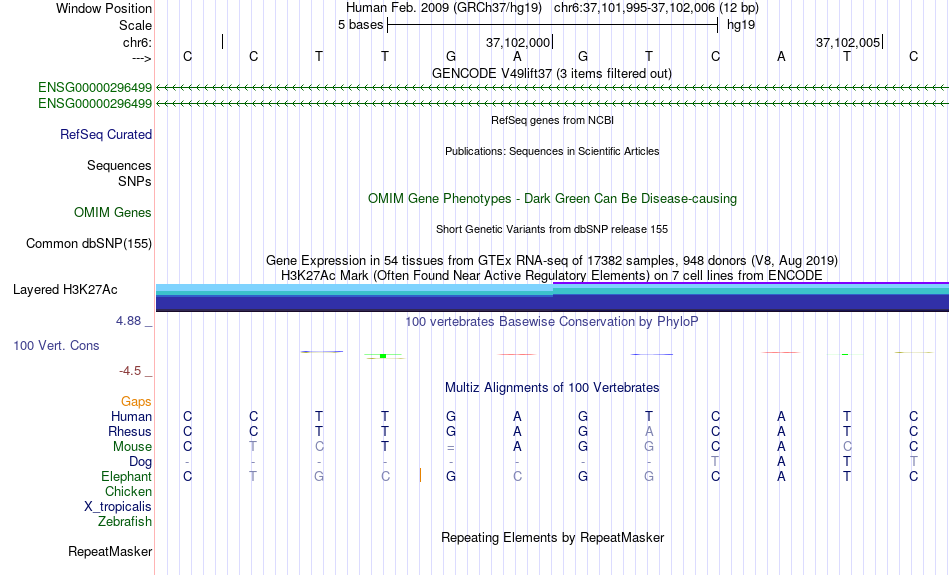Click the orange Gaps label
Viewport: 950px width, 575px height.
pos(136,402)
